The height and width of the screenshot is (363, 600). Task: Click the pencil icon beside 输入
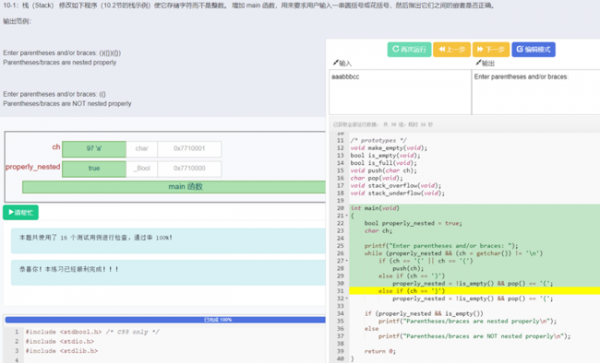pyautogui.click(x=336, y=62)
